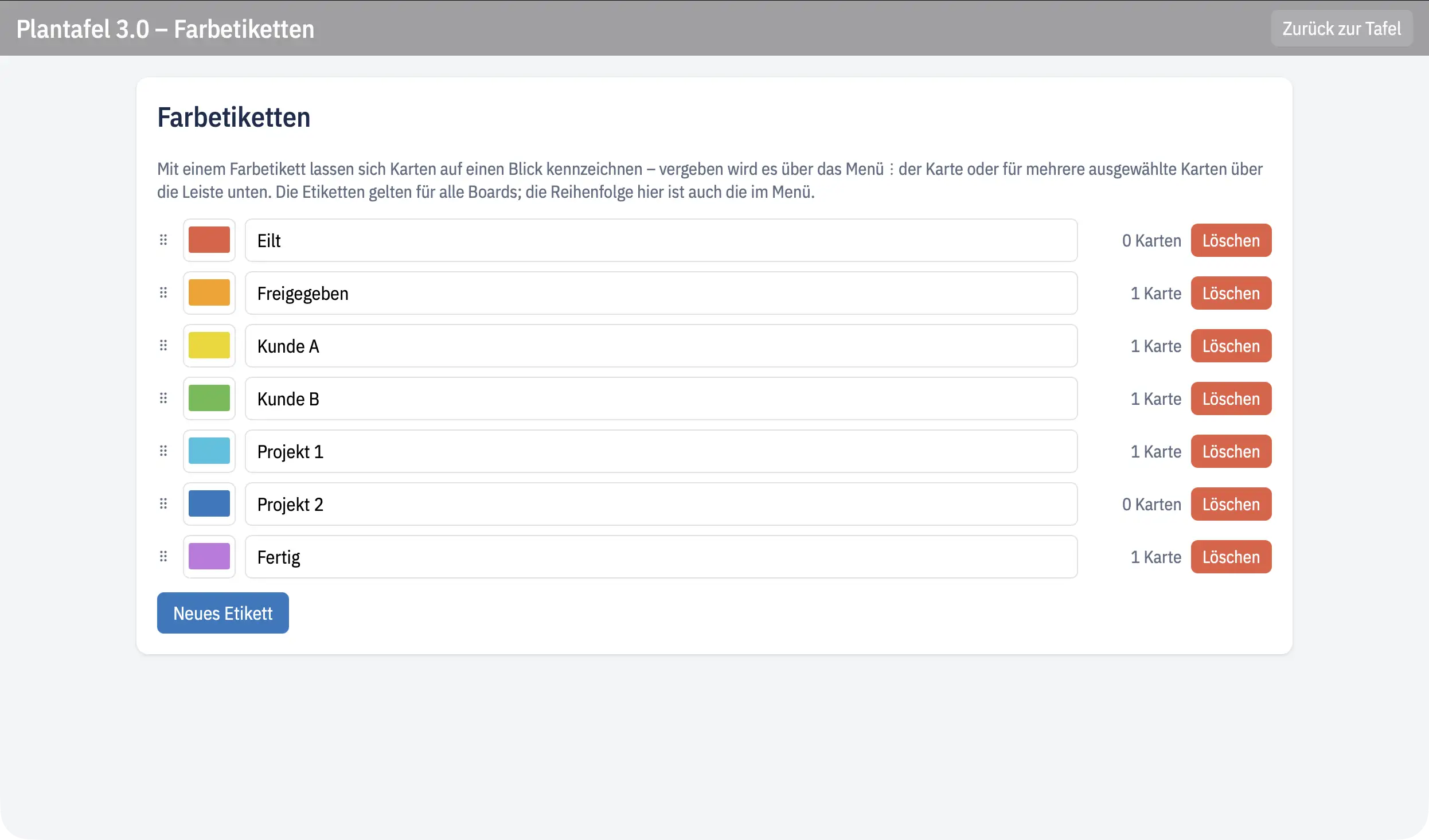This screenshot has height=840, width=1429.
Task: Click the '1 Karte' count beside Fertig
Action: pyautogui.click(x=1155, y=557)
